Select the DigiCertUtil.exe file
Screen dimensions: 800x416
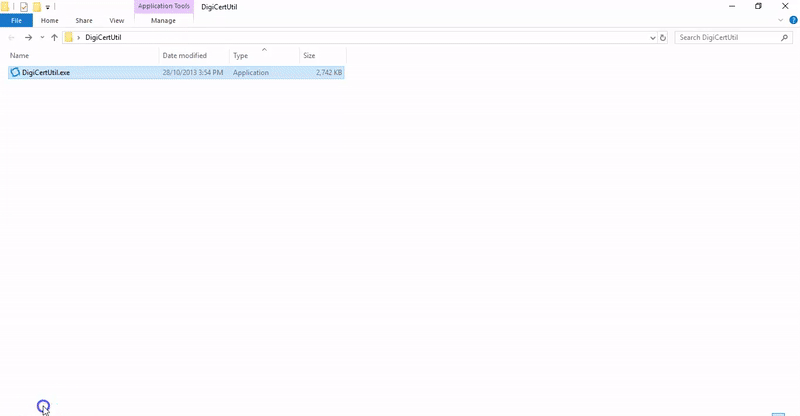tap(176, 72)
